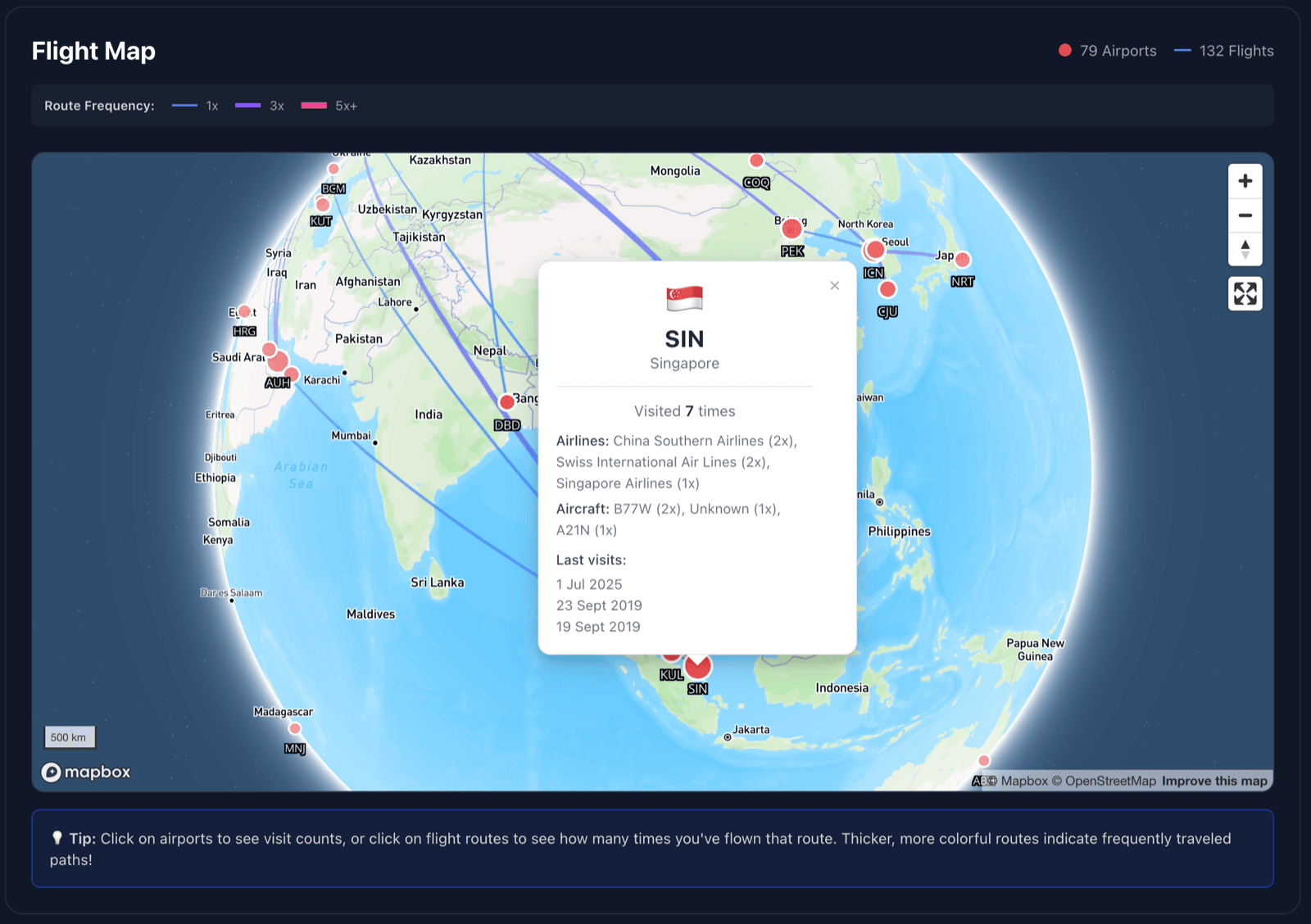Click the 132 Flights legend text
The height and width of the screenshot is (924, 1311).
(x=1236, y=51)
